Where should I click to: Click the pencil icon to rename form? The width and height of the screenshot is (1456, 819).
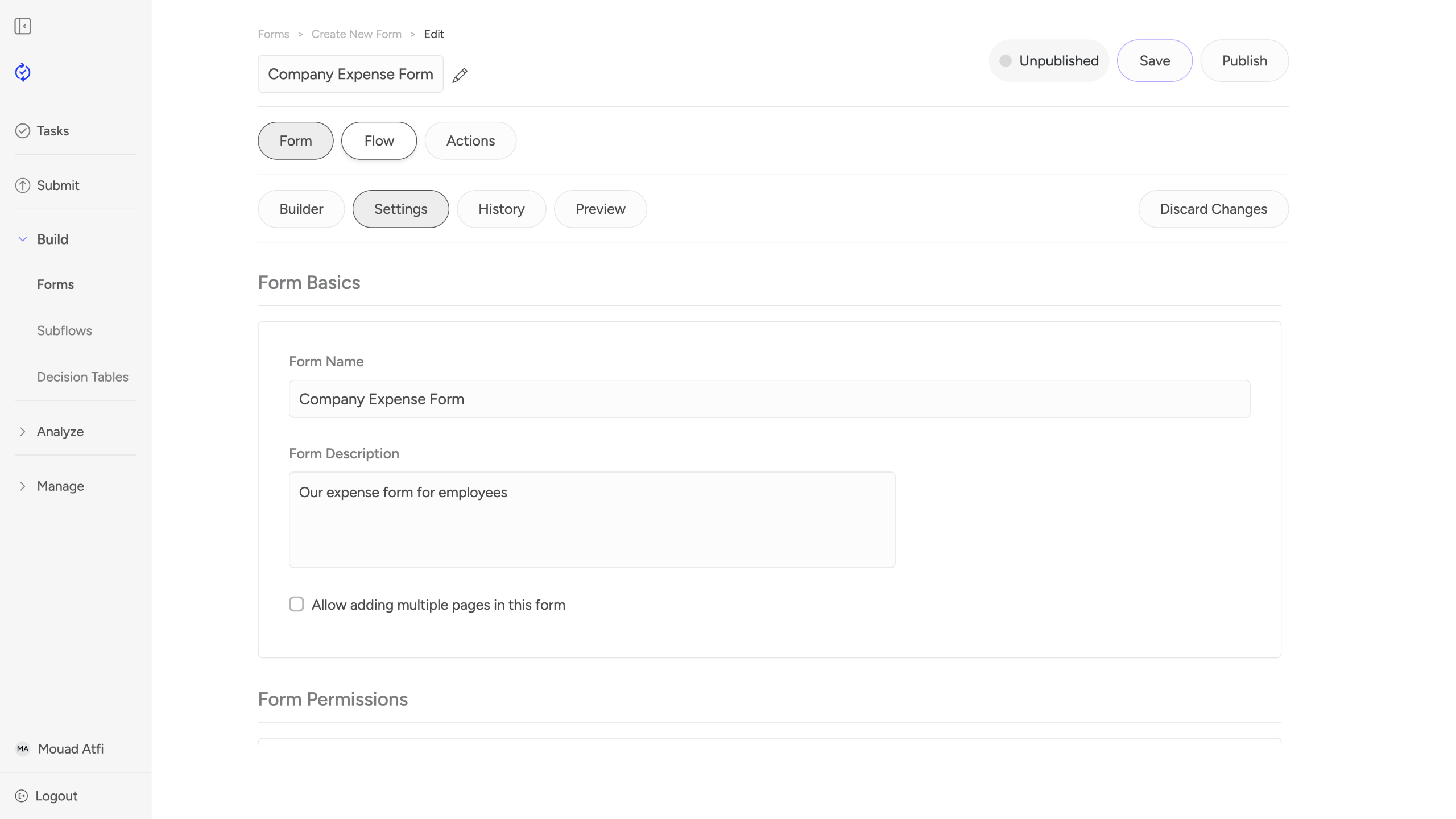[460, 75]
